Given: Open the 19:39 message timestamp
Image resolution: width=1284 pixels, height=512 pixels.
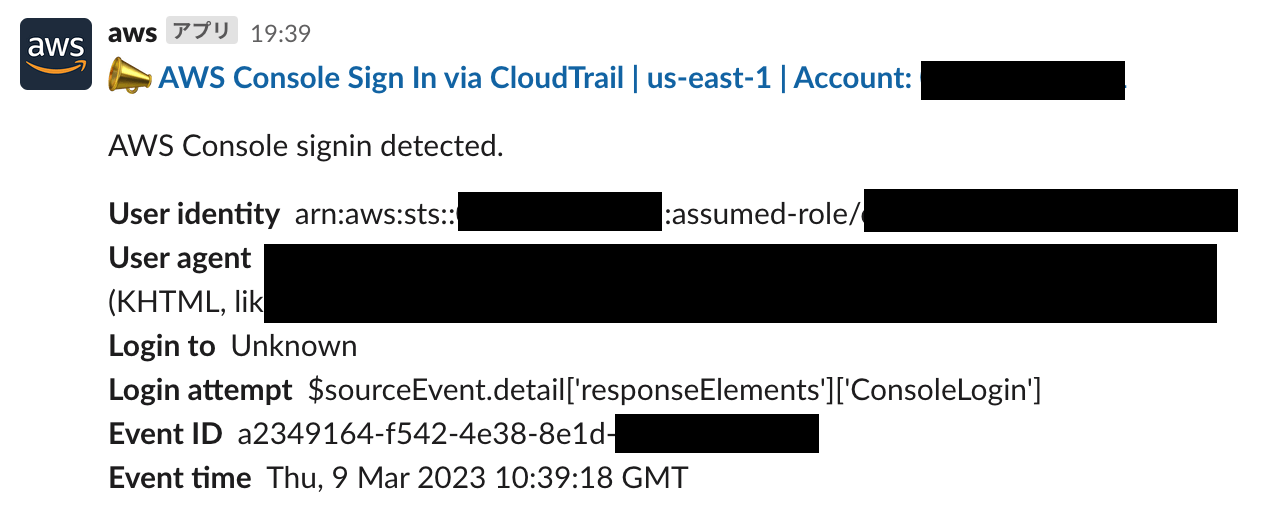Looking at the screenshot, I should 280,33.
